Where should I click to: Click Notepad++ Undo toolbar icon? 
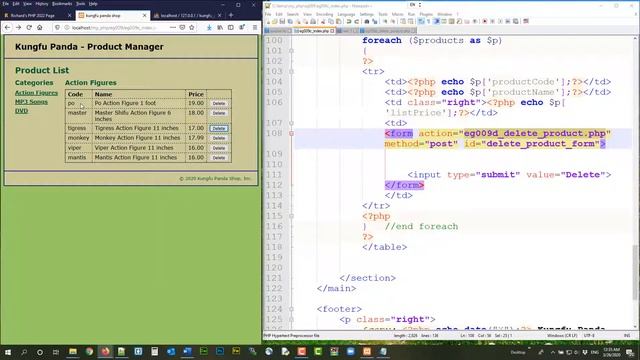(x=349, y=21)
